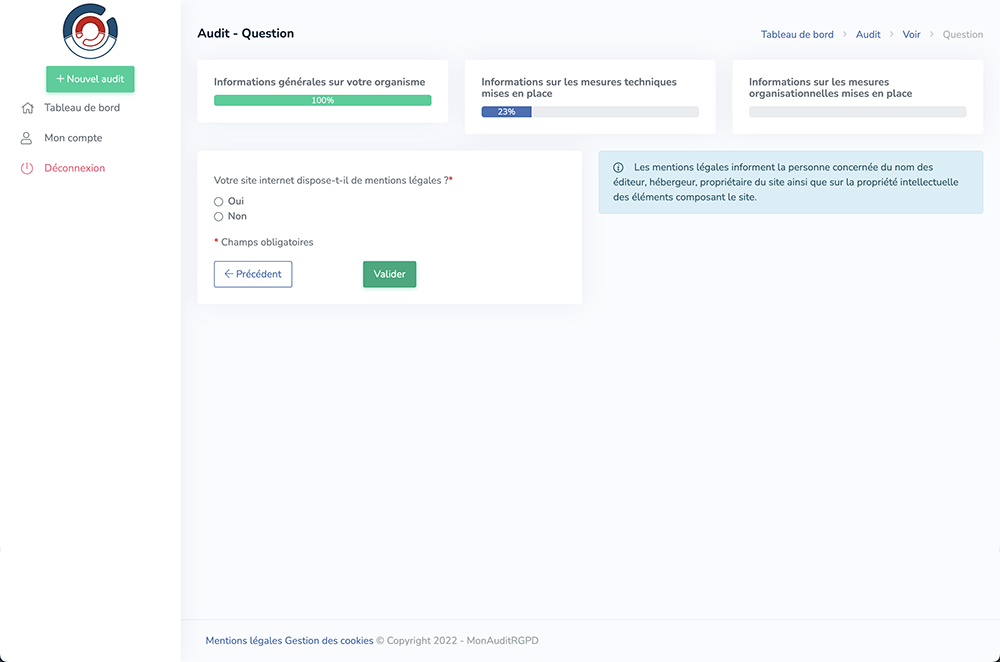Click the Audit breadcrumb link

(868, 34)
